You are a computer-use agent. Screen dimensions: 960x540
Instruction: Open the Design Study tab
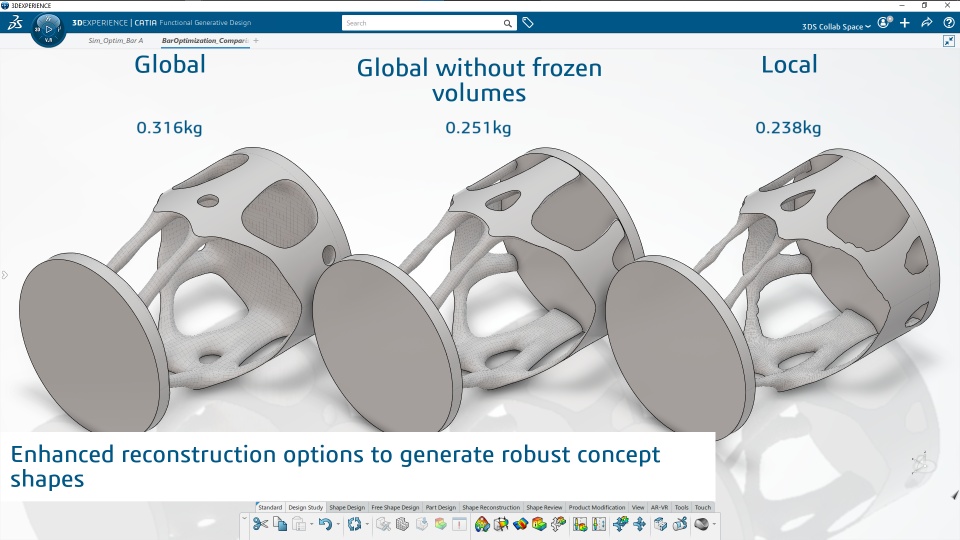pyautogui.click(x=306, y=508)
